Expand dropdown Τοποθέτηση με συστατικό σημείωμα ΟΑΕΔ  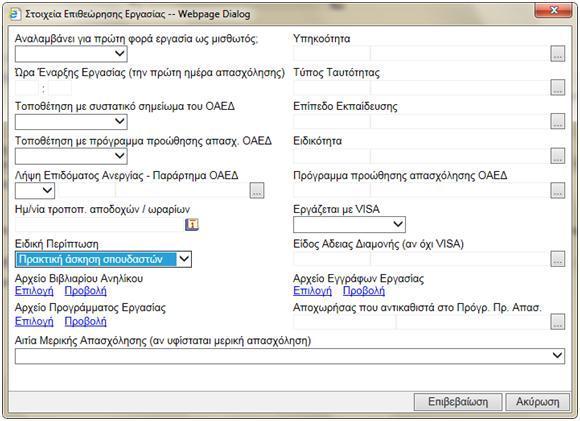(x=71, y=121)
